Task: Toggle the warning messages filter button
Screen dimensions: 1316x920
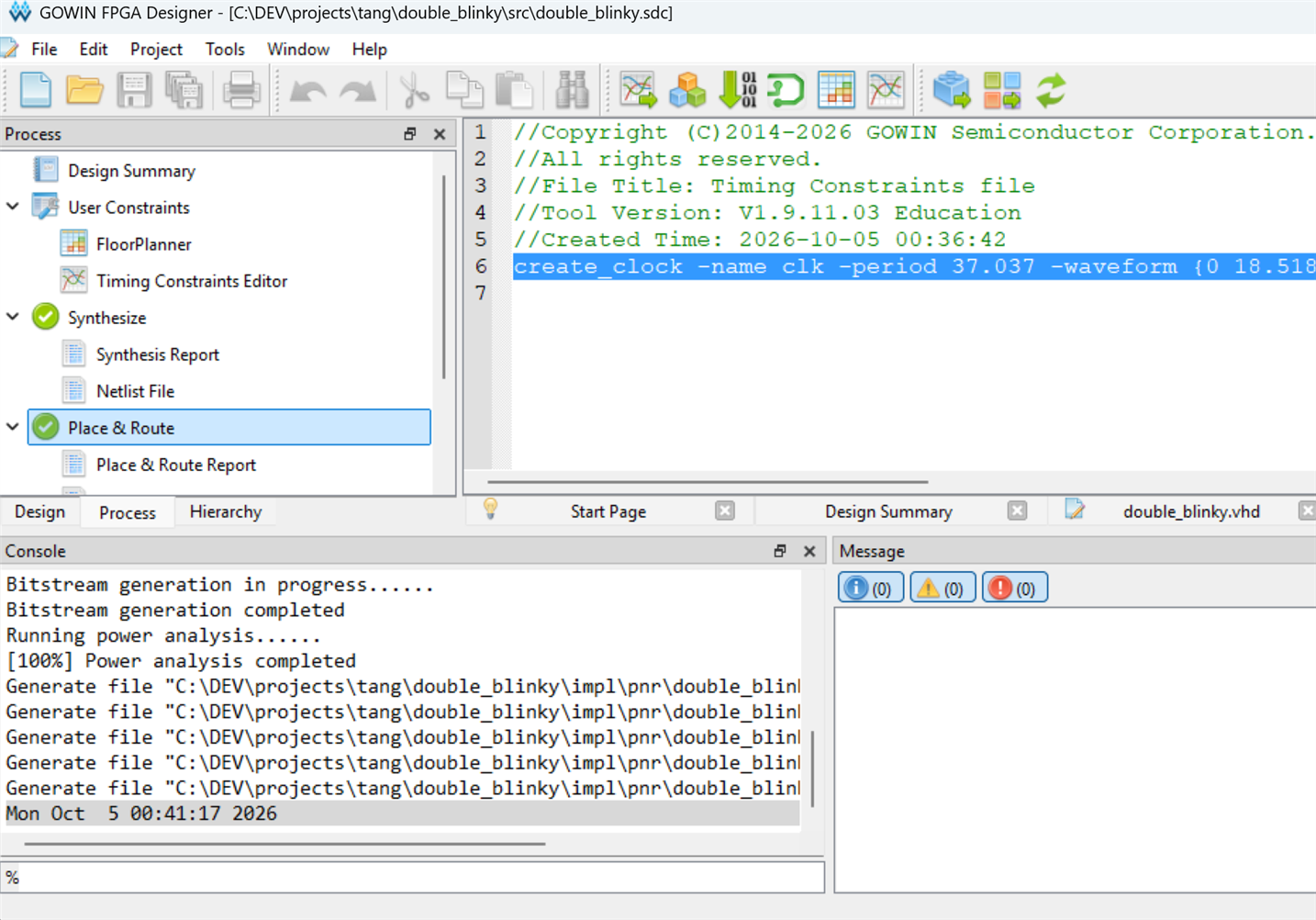Action: 942,588
